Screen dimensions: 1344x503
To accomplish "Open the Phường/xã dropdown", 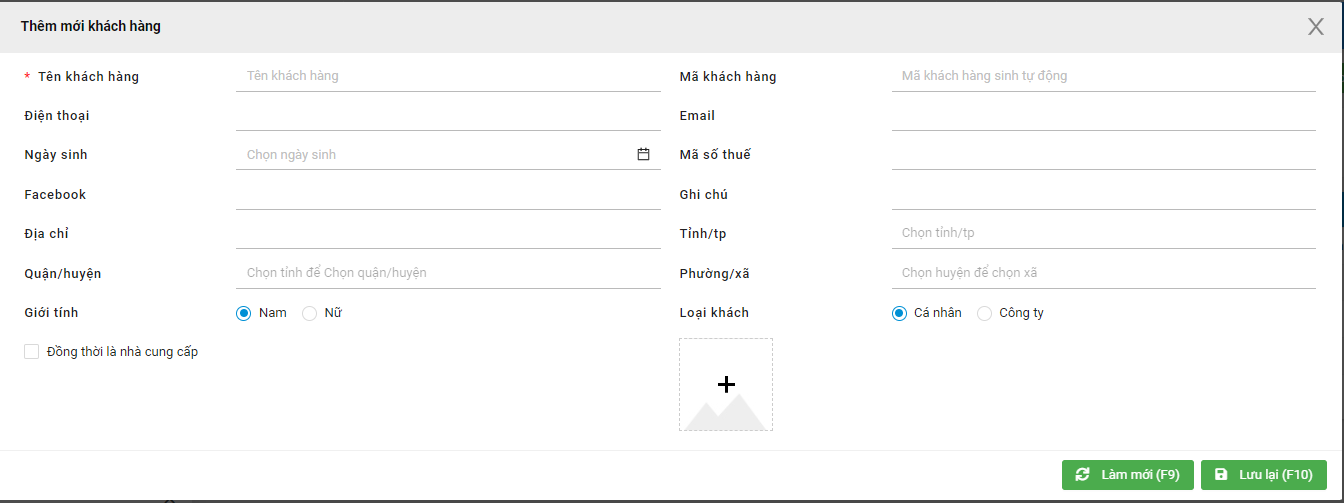I will point(1103,273).
